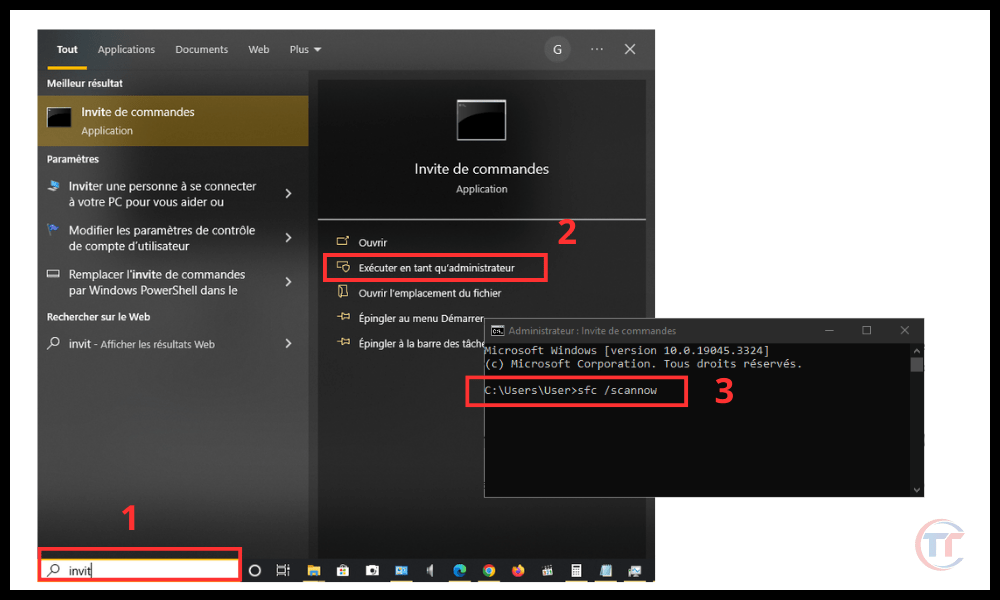
Task: Expand arrow for 'Modifier les paramètres' result
Action: [x=289, y=238]
